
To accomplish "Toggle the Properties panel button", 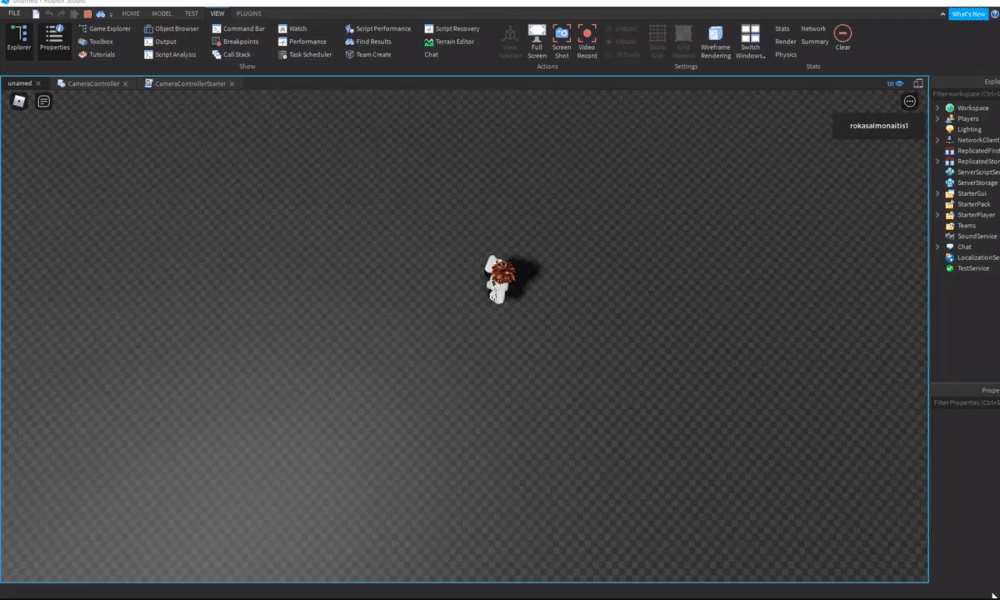I will [x=54, y=39].
